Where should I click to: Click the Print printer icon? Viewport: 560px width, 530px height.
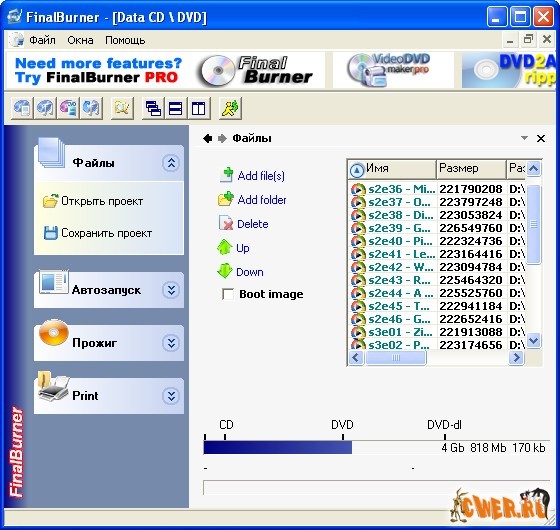pyautogui.click(x=54, y=386)
